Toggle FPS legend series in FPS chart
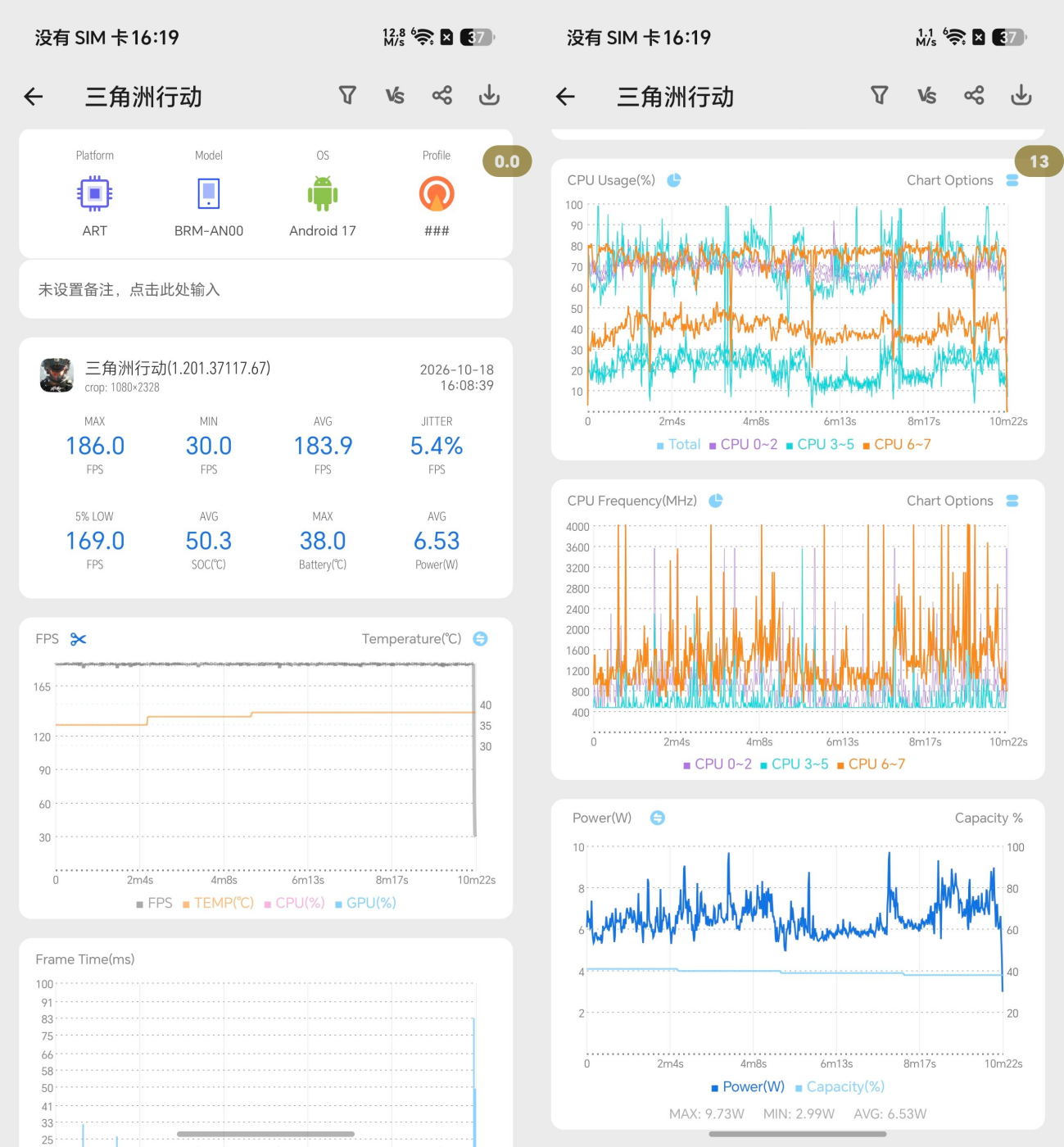 pyautogui.click(x=154, y=903)
